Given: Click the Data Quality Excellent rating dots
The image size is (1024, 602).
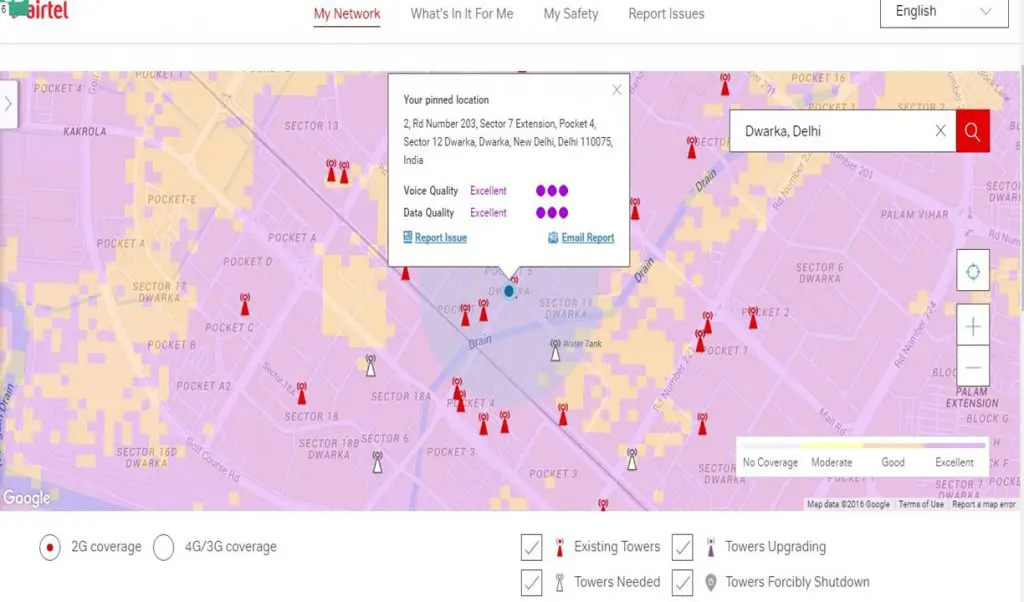Looking at the screenshot, I should (552, 213).
